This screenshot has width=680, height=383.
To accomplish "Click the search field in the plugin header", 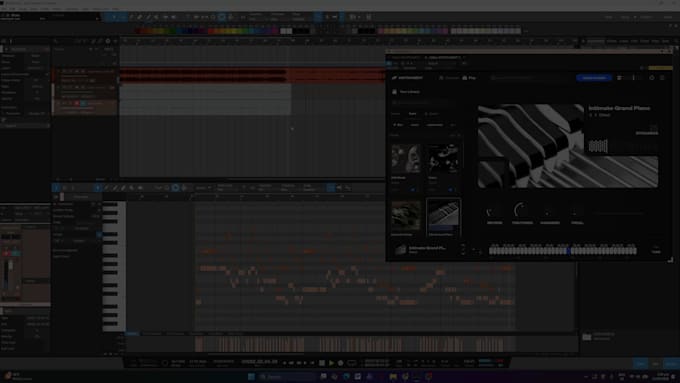I will coord(530,78).
